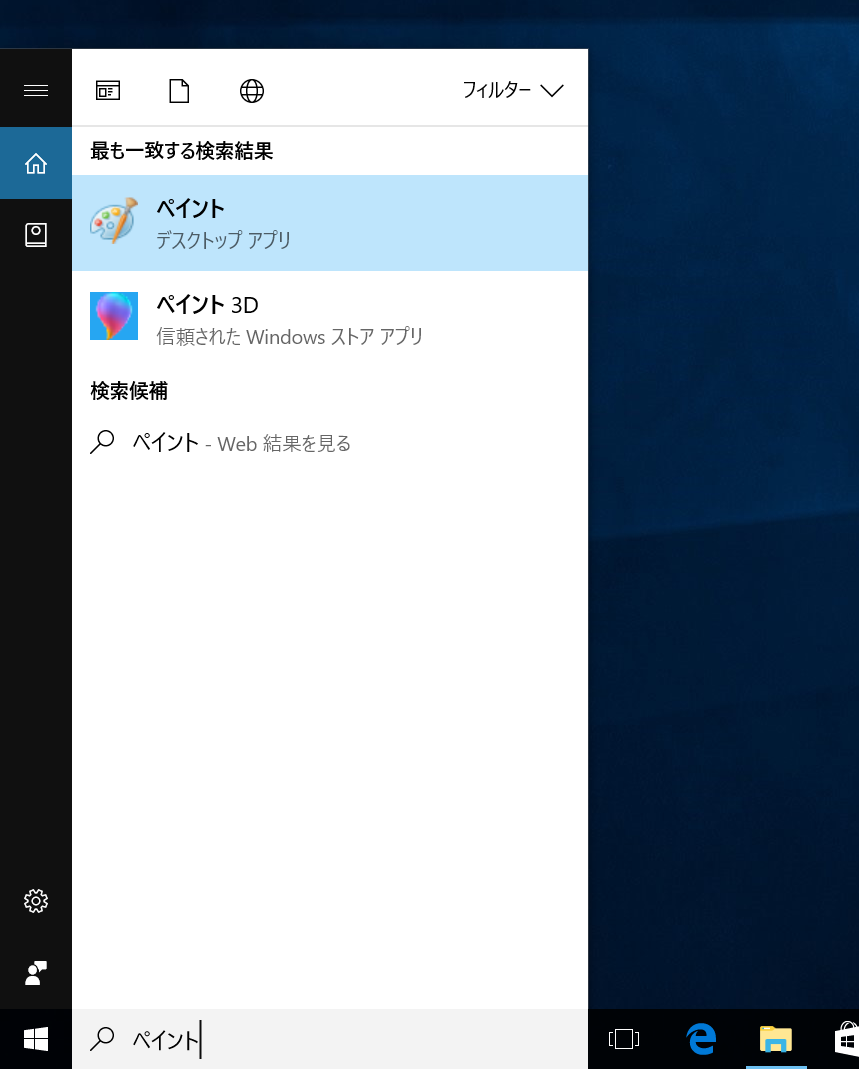
Task: Select the web filter globe icon
Action: 251,90
